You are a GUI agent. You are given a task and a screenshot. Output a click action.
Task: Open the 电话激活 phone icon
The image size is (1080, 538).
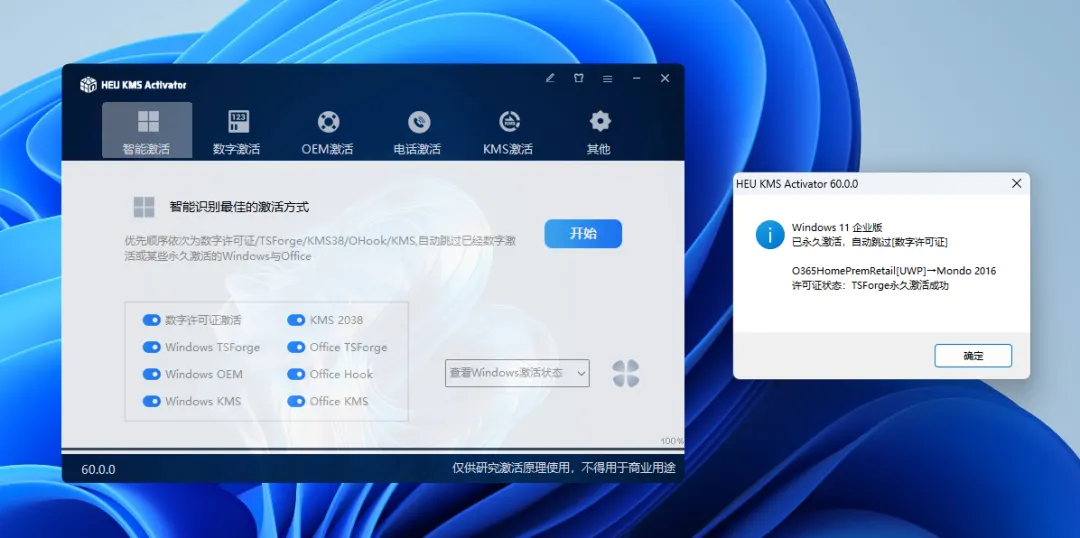click(x=418, y=122)
